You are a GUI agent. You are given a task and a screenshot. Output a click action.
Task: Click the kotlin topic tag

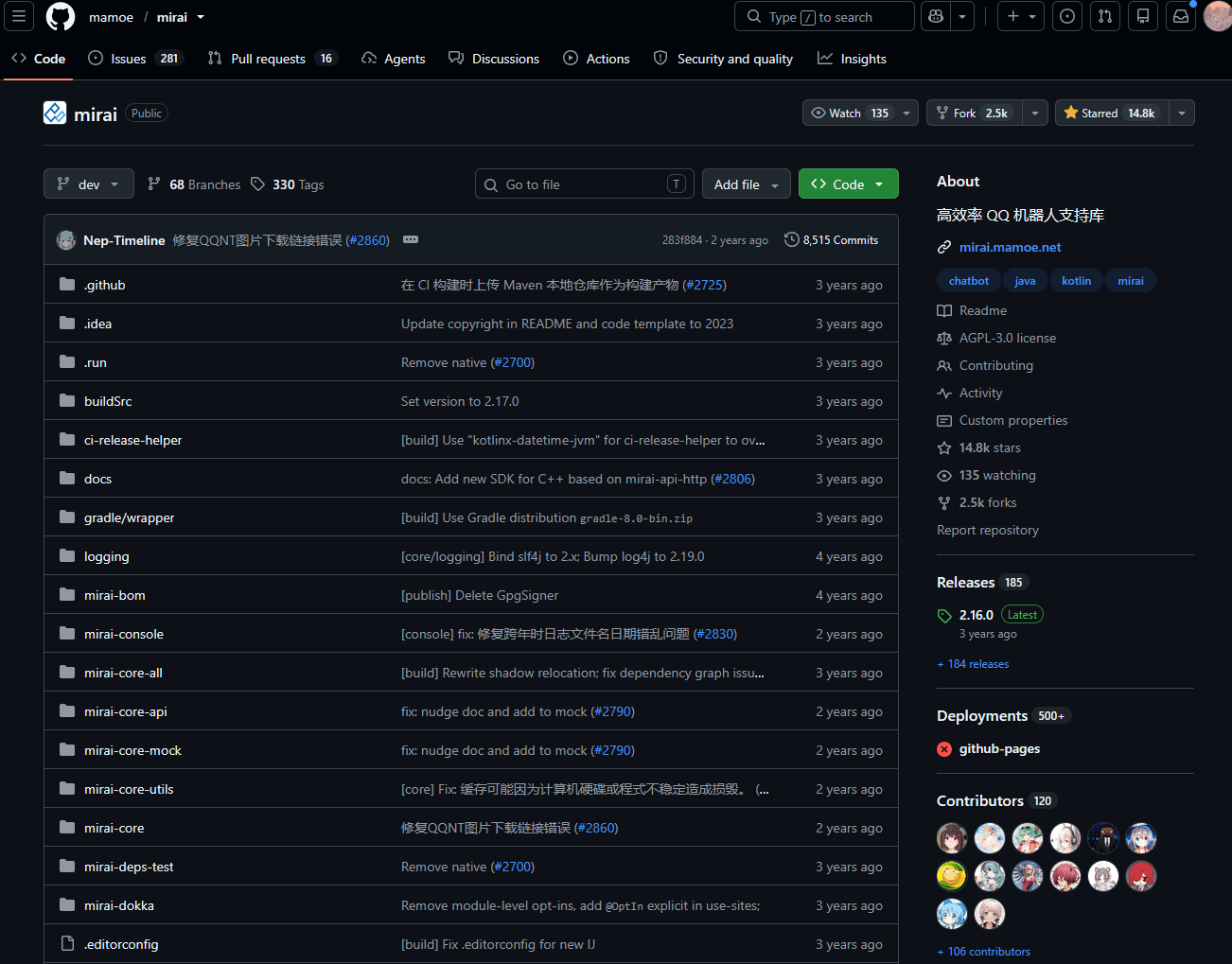1076,281
